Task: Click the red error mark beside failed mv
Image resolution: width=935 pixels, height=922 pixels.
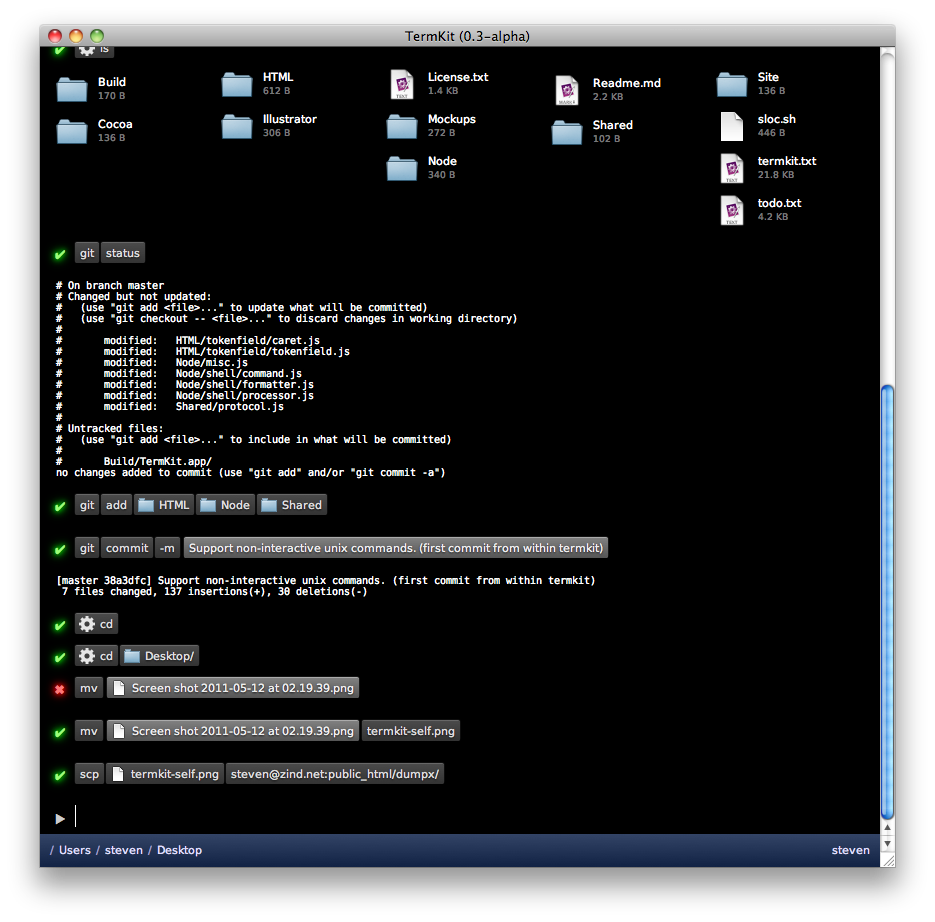Action: (60, 689)
